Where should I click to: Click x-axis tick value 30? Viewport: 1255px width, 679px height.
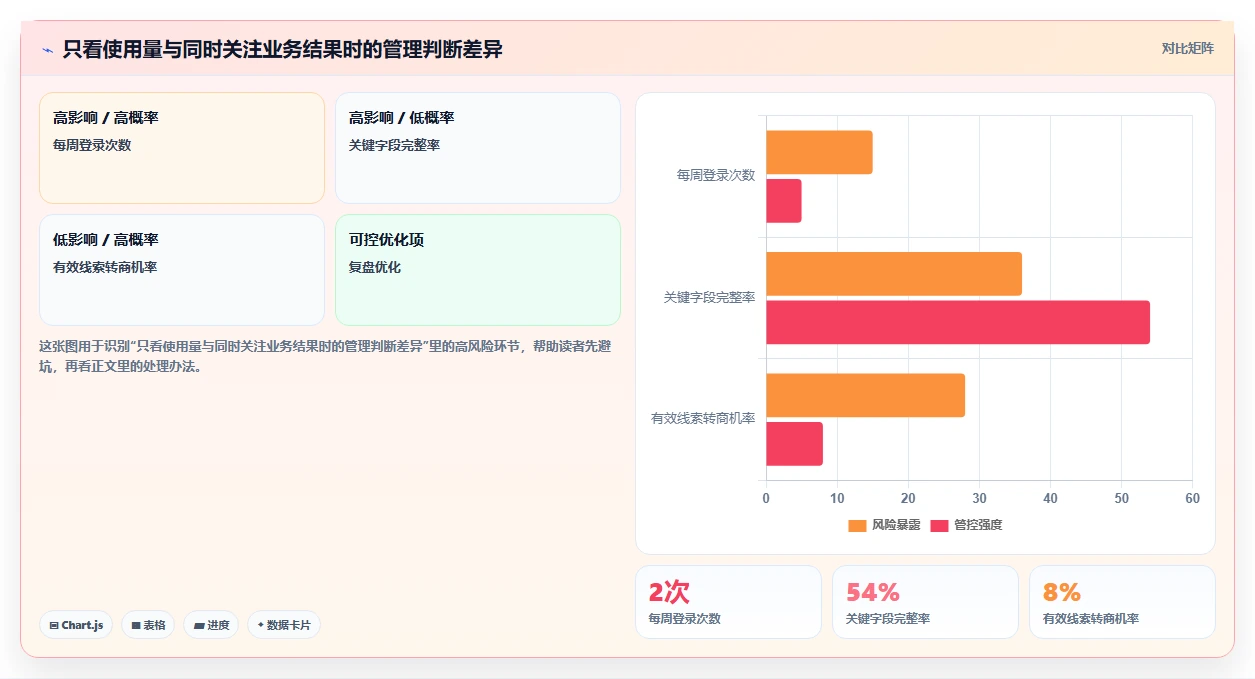coord(979,498)
